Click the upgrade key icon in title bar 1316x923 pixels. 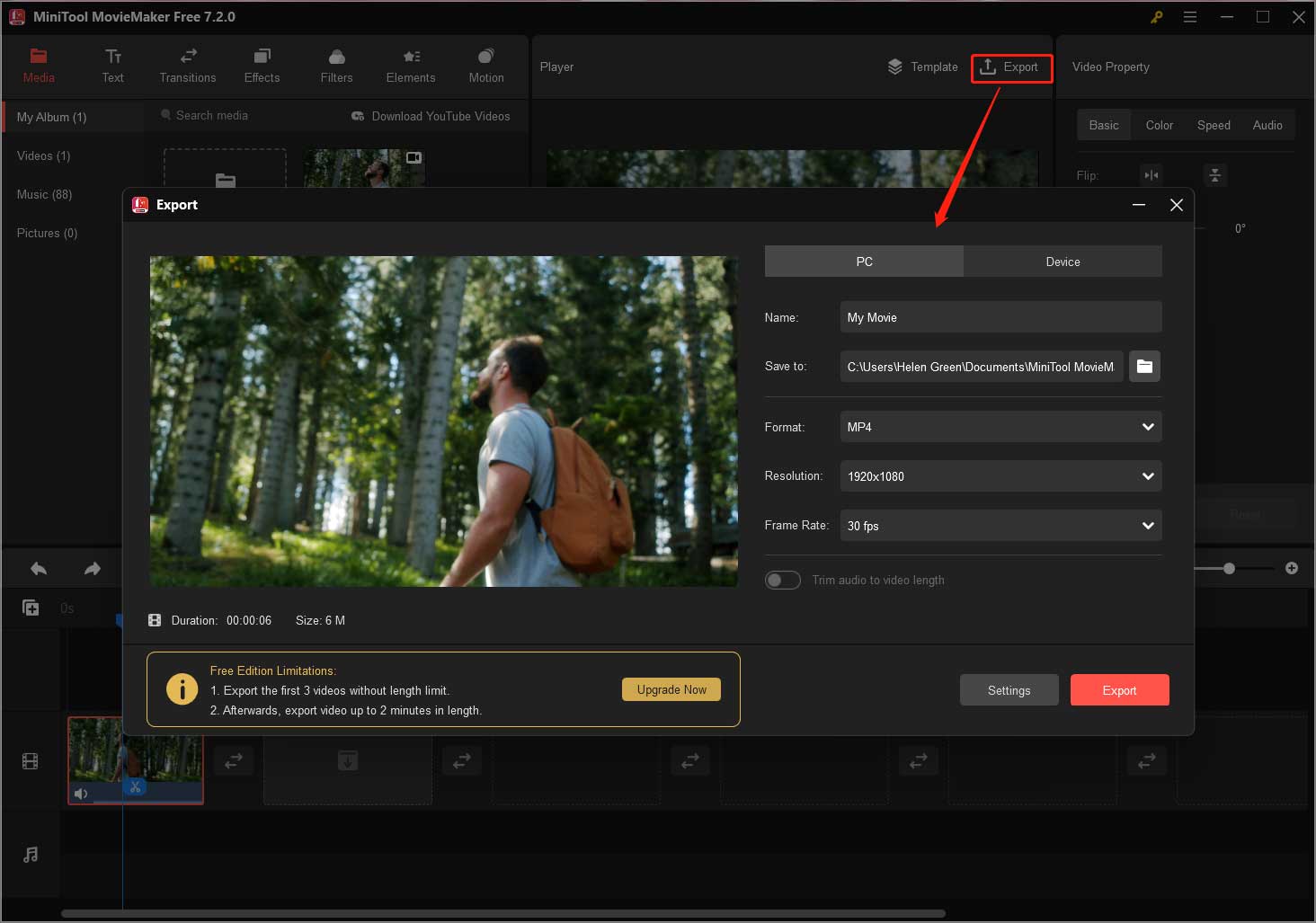1156,17
